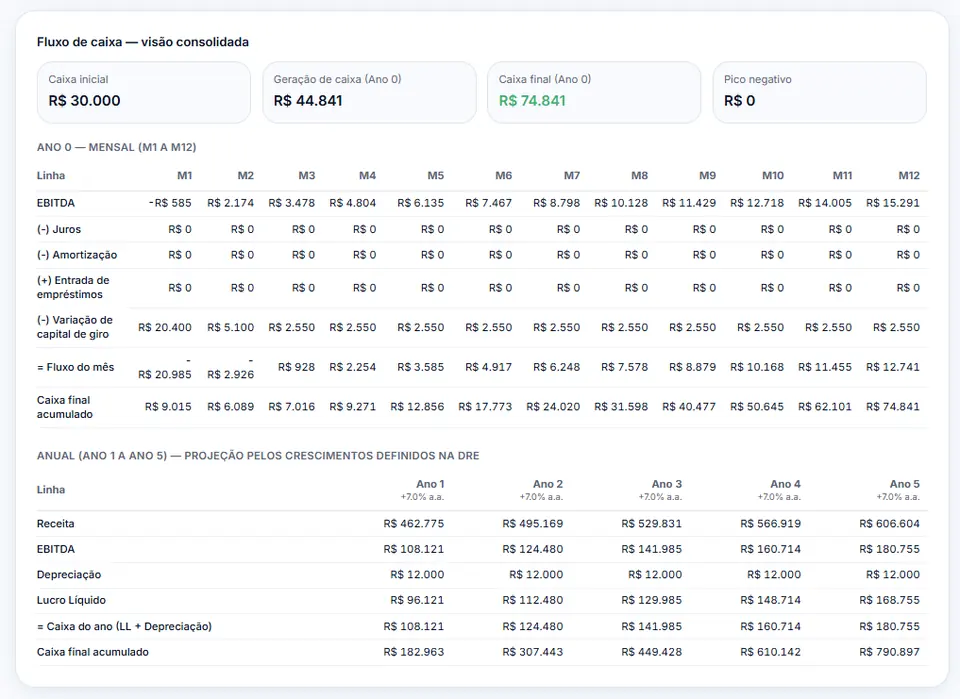This screenshot has width=960, height=699.
Task: Click the EBITDA M8 value R$ 10.128
Action: [621, 203]
